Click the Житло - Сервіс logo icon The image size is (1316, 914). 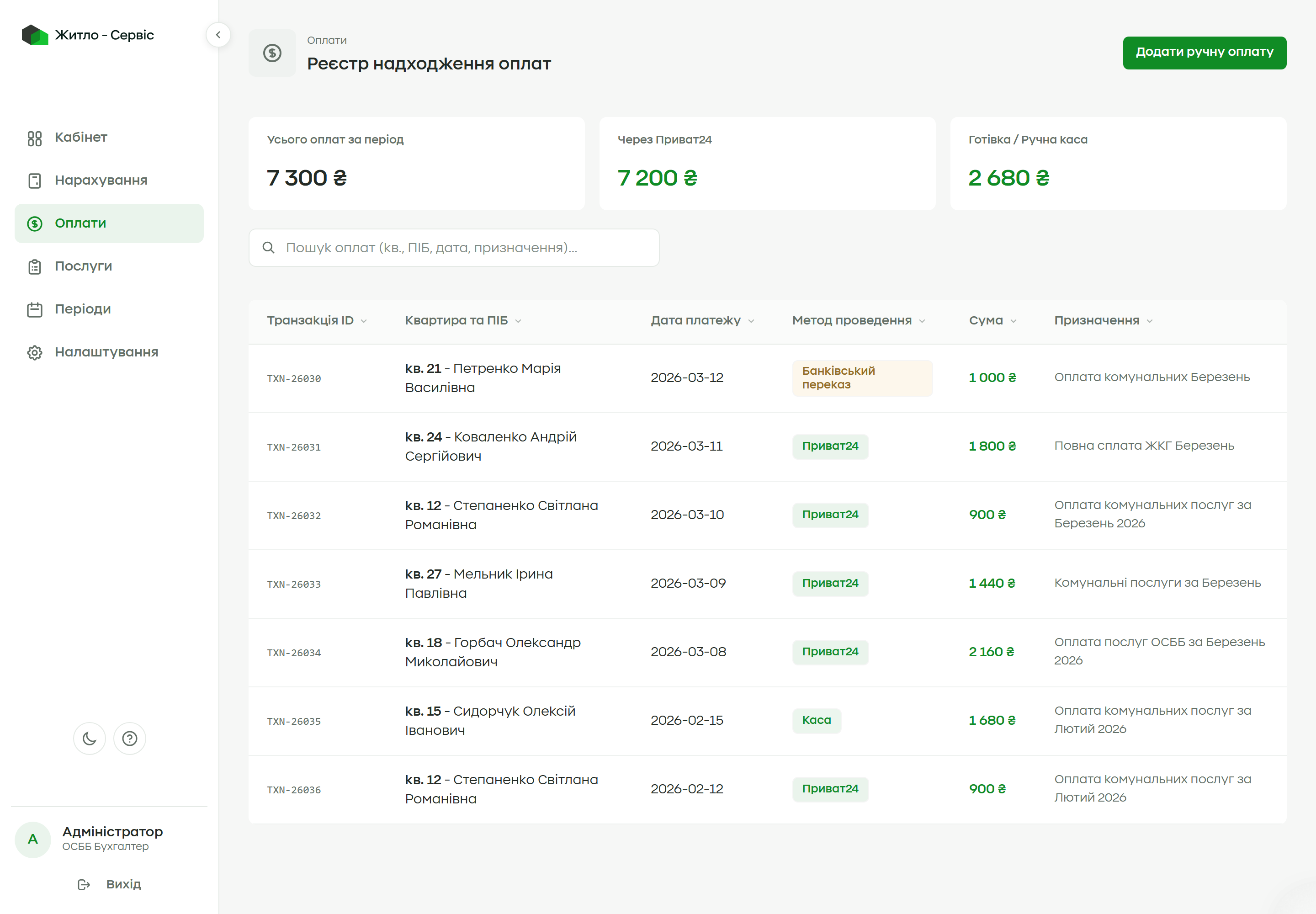(x=34, y=35)
